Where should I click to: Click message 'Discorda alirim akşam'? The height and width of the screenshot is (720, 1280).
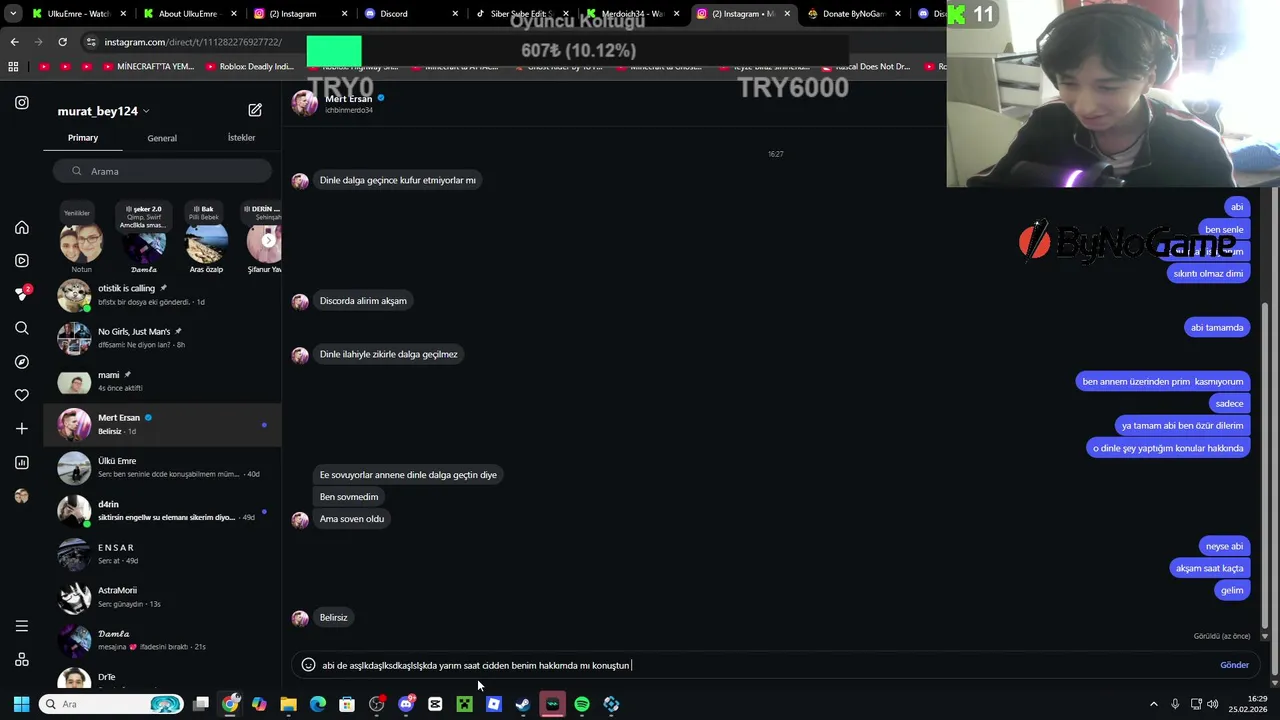pyautogui.click(x=363, y=301)
